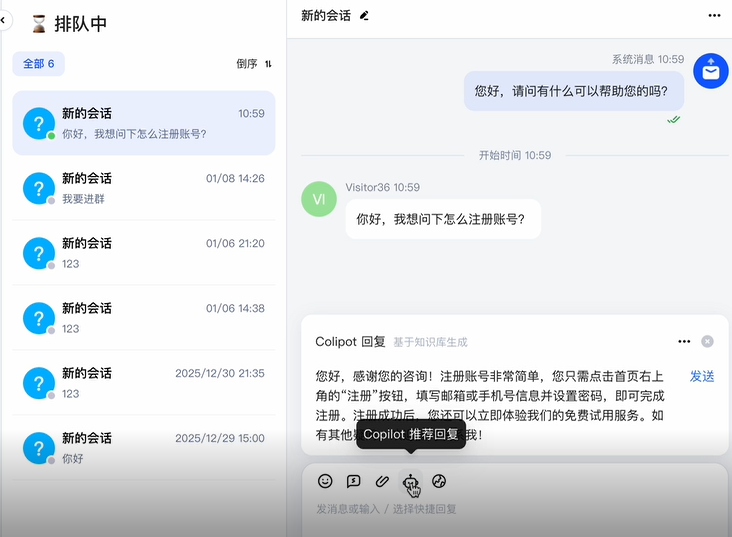Image resolution: width=732 pixels, height=537 pixels.
Task: Open more options in chat header
Action: pyautogui.click(x=714, y=16)
